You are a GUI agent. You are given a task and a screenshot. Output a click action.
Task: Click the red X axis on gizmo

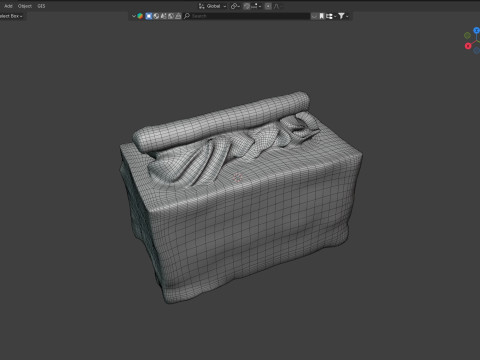468,46
